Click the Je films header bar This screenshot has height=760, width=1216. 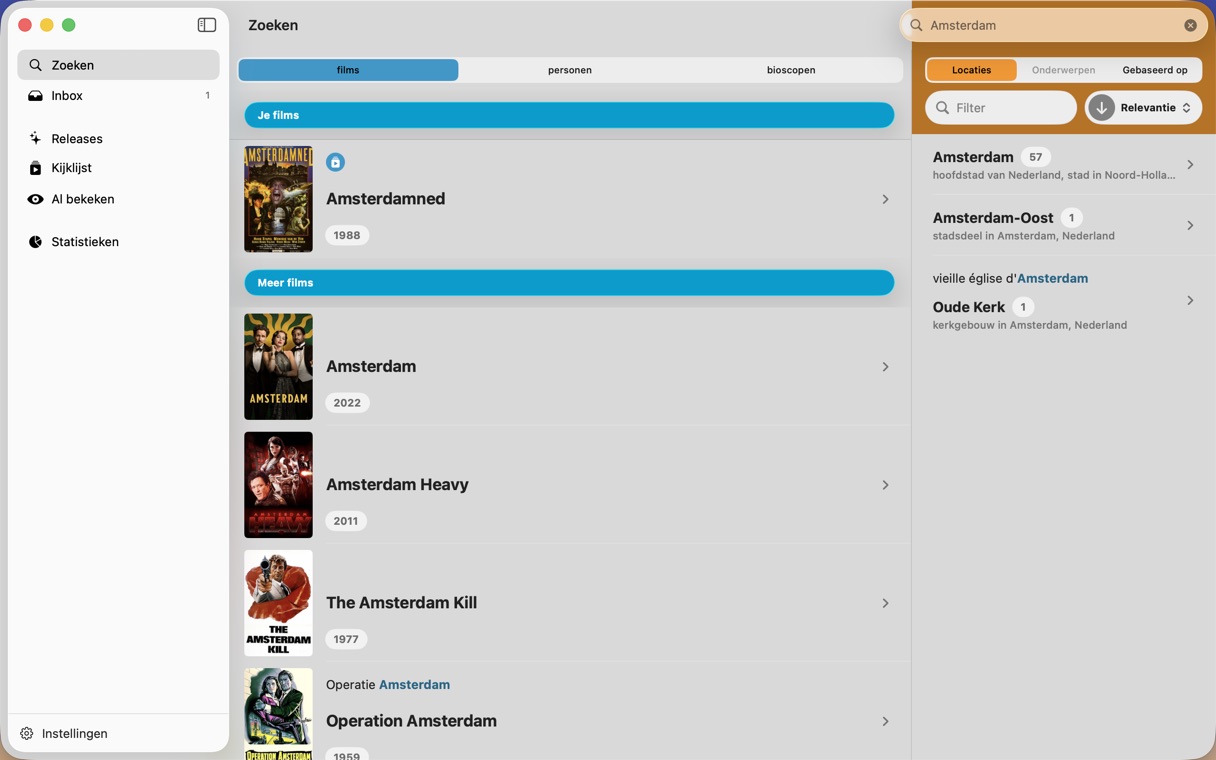tap(569, 115)
